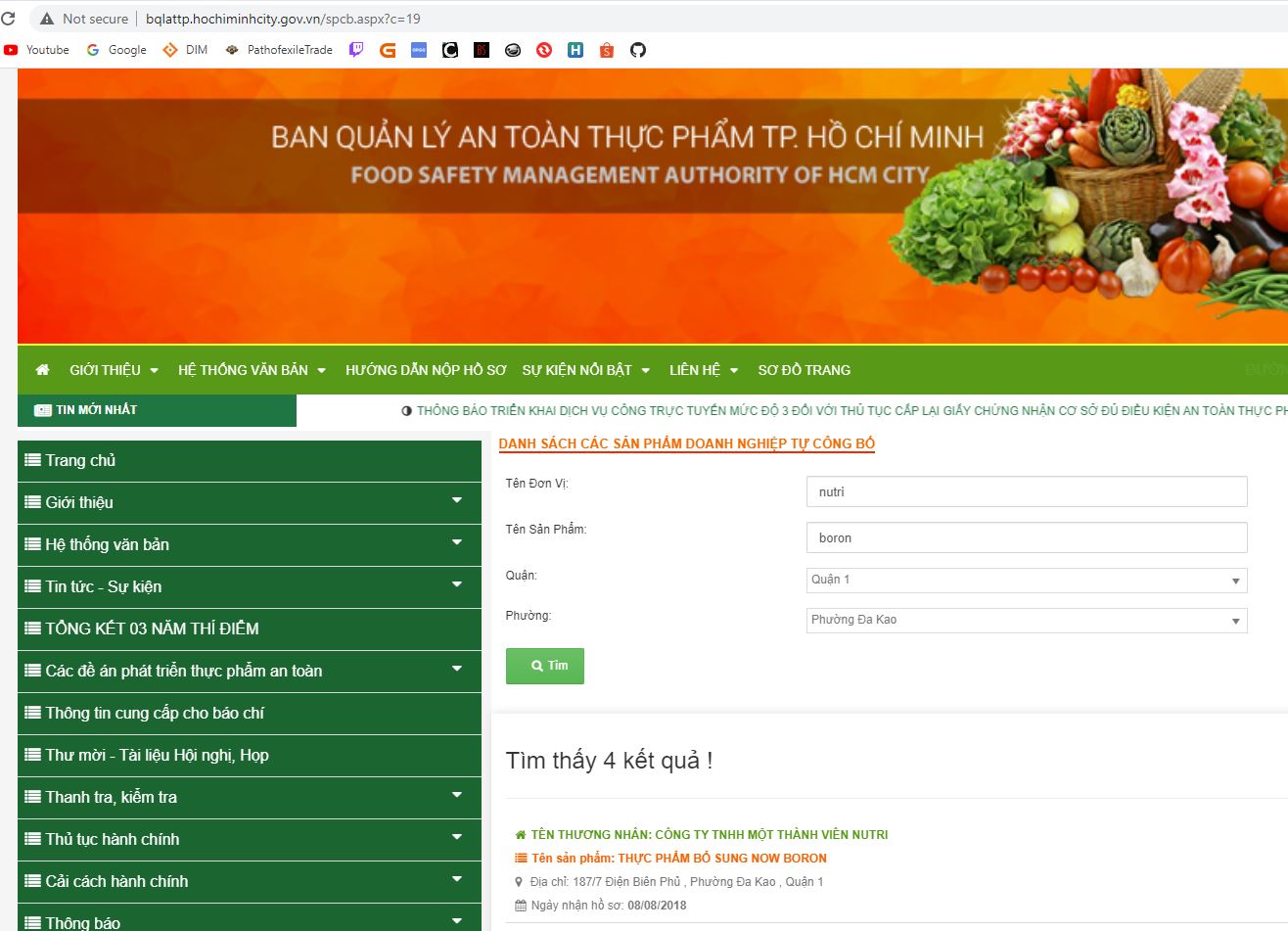Expand the Tin tức - Sự kiện sidebar arrow
The image size is (1288, 931).
tap(456, 584)
